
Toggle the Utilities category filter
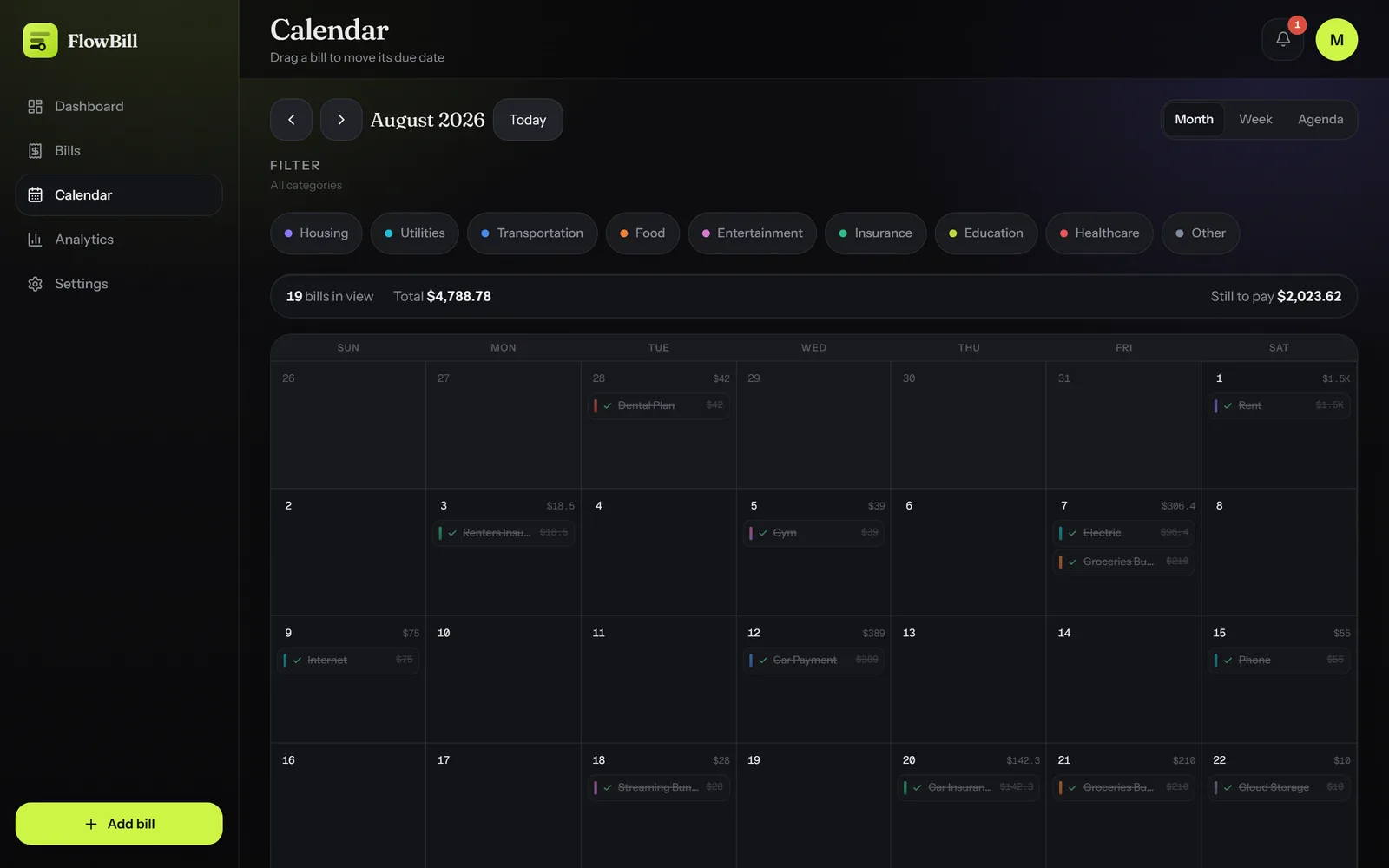[414, 233]
